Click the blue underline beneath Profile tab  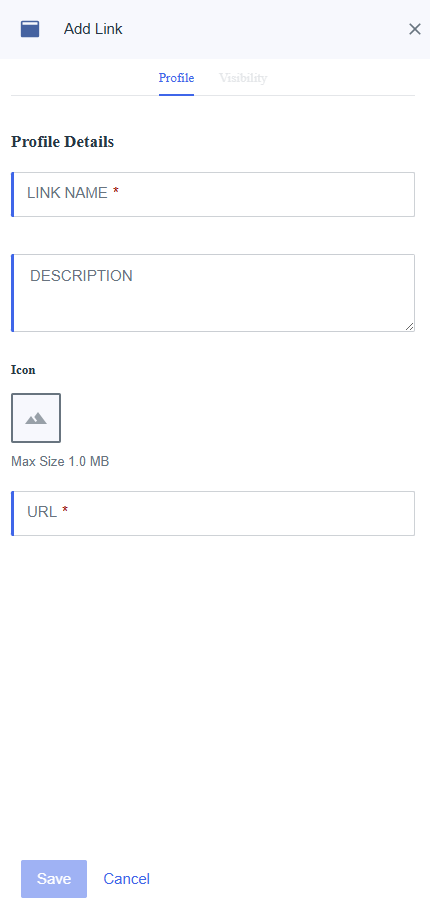click(176, 95)
